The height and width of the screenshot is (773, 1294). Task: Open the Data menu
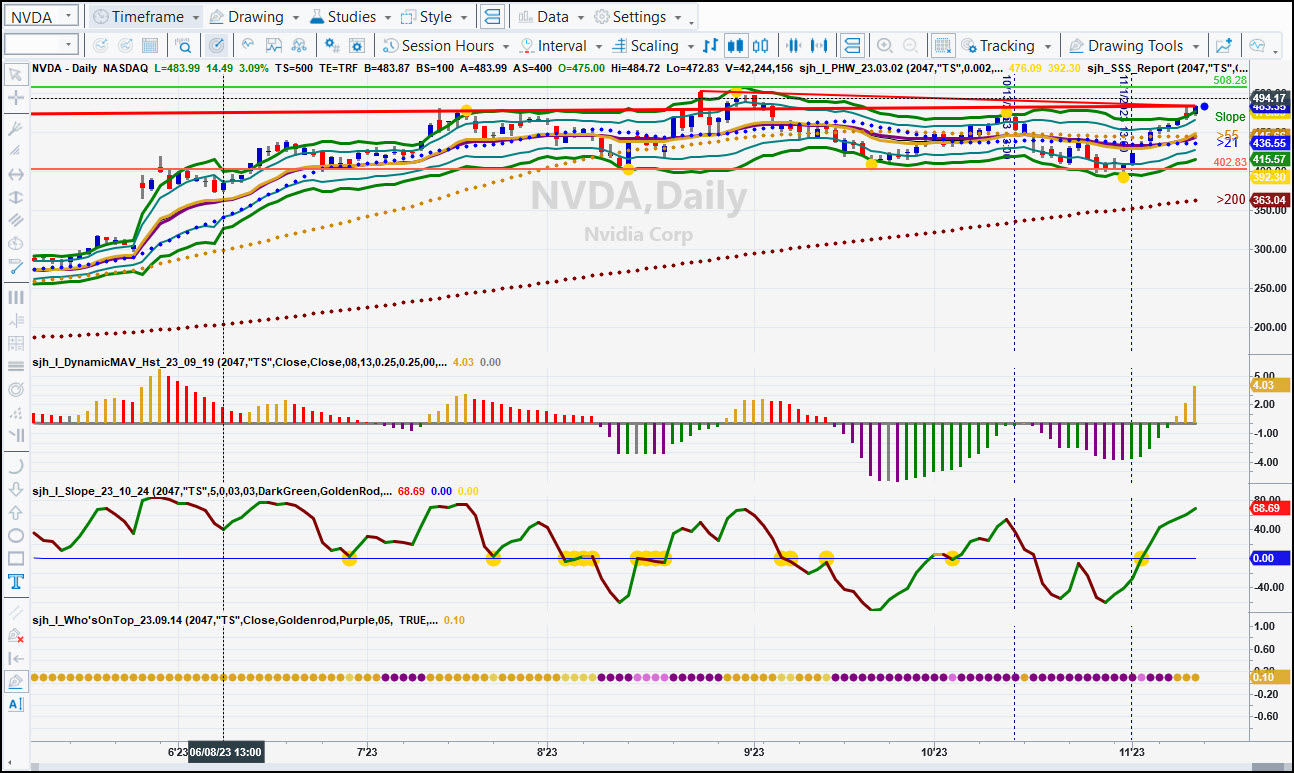pos(550,17)
